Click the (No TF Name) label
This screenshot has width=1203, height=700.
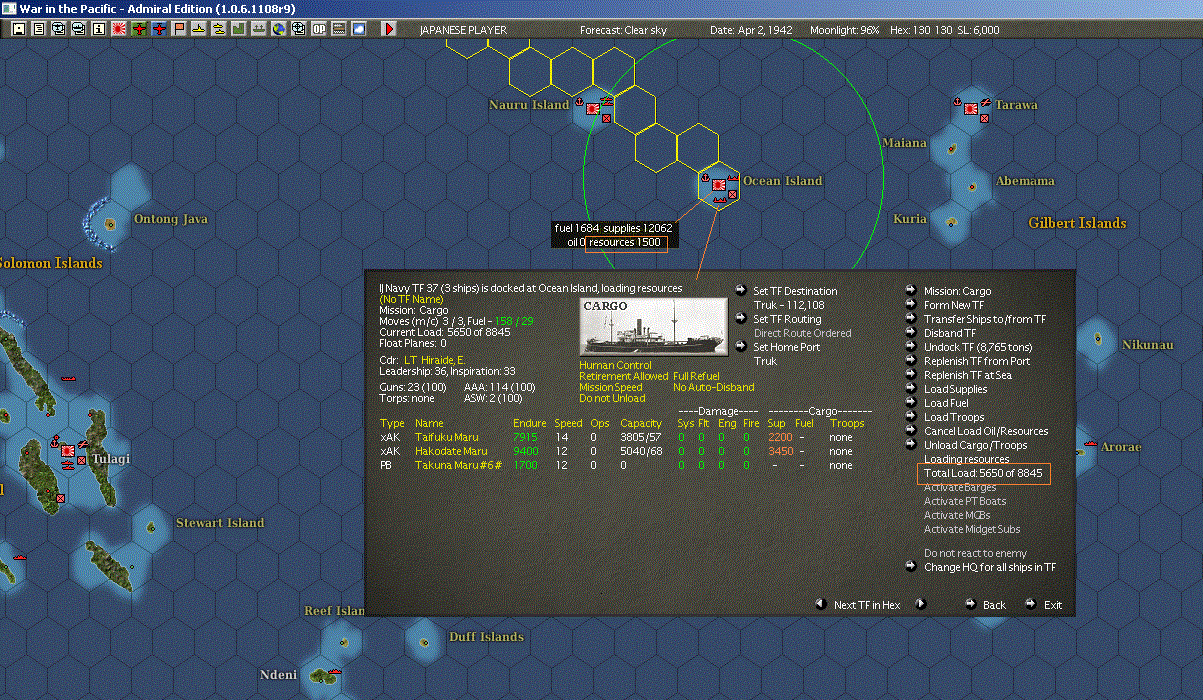[409, 299]
